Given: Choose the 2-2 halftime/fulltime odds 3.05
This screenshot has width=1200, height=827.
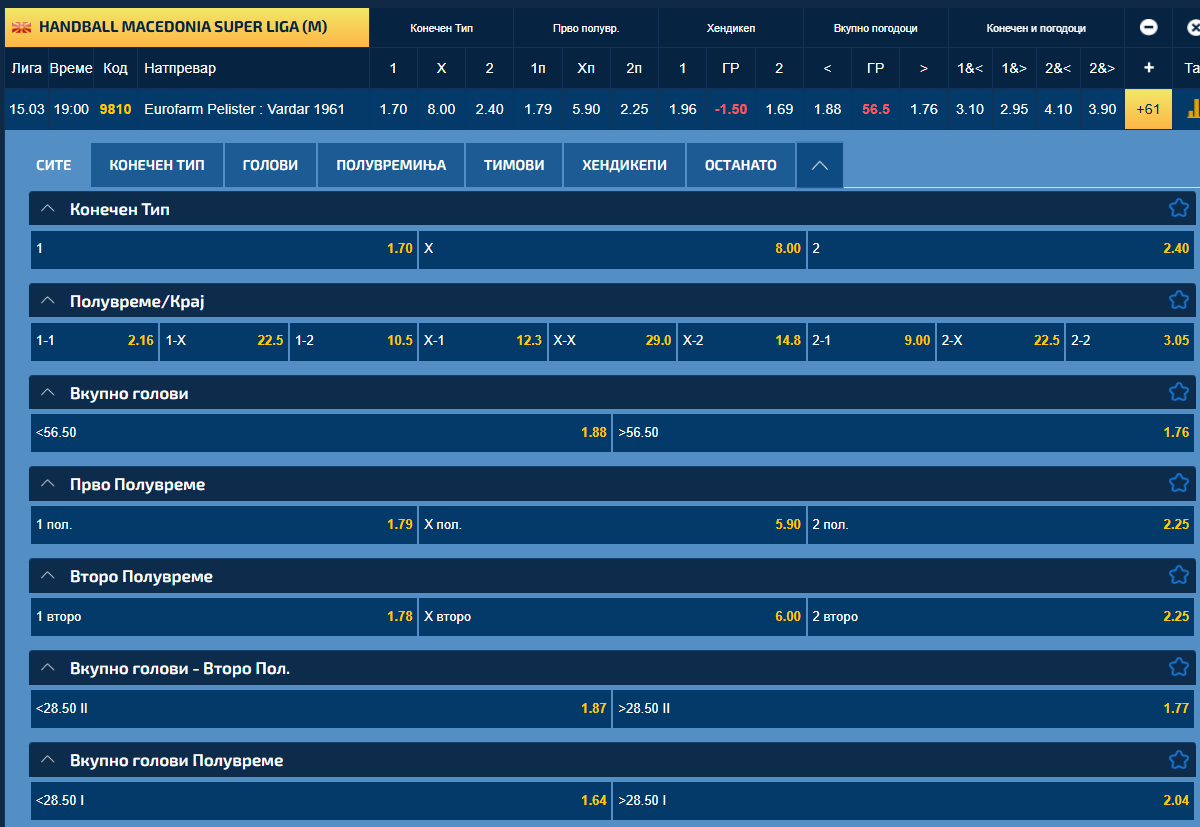Looking at the screenshot, I should pos(1129,340).
